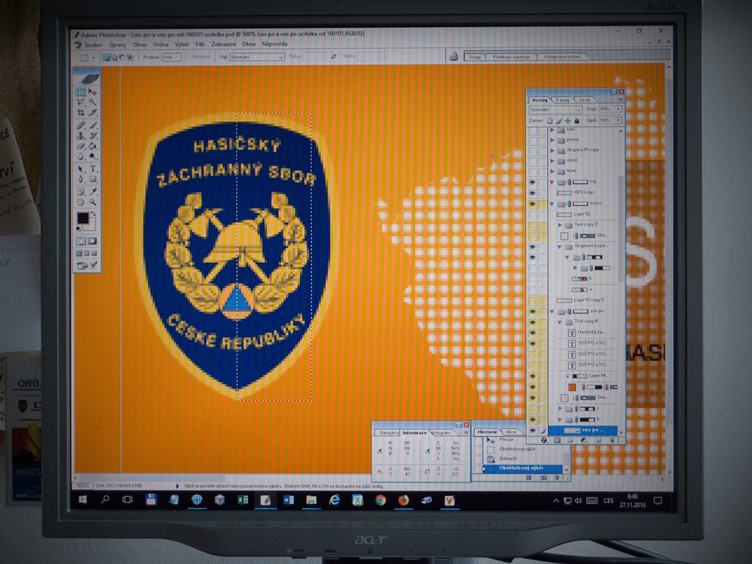The height and width of the screenshot is (564, 752).
Task: Select the Path Selection tool
Action: tap(81, 169)
